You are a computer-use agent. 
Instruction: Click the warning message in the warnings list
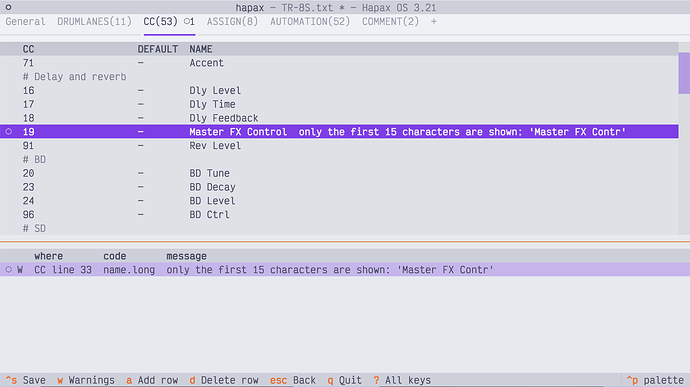(330, 269)
